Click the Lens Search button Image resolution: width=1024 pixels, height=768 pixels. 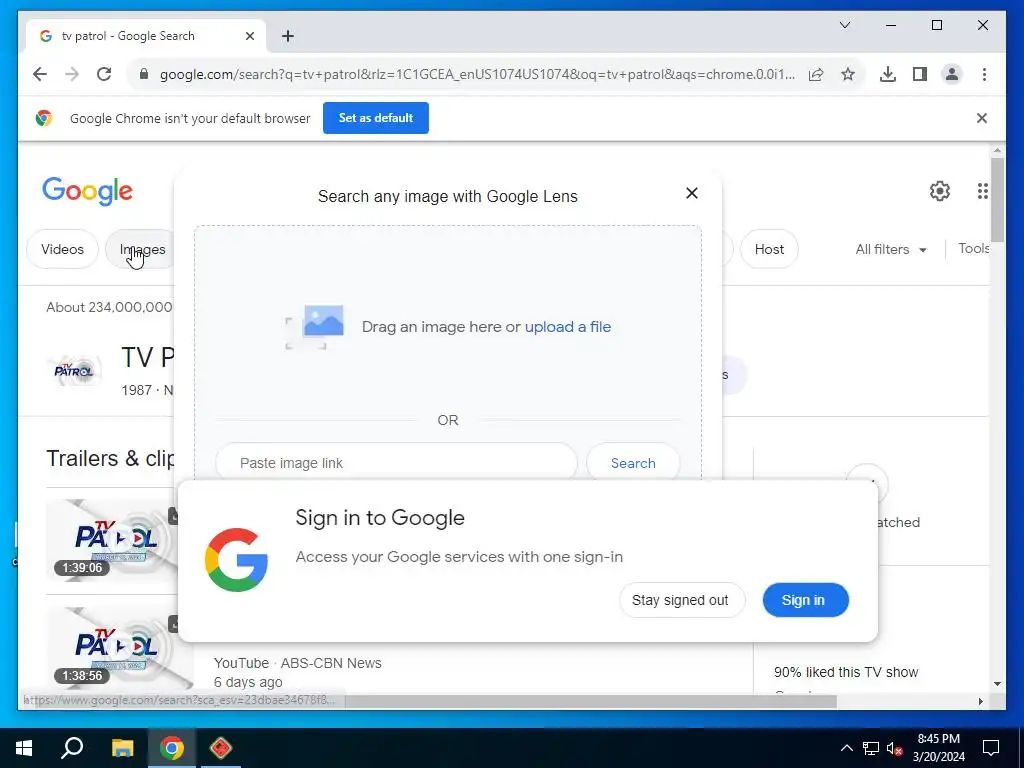point(633,463)
